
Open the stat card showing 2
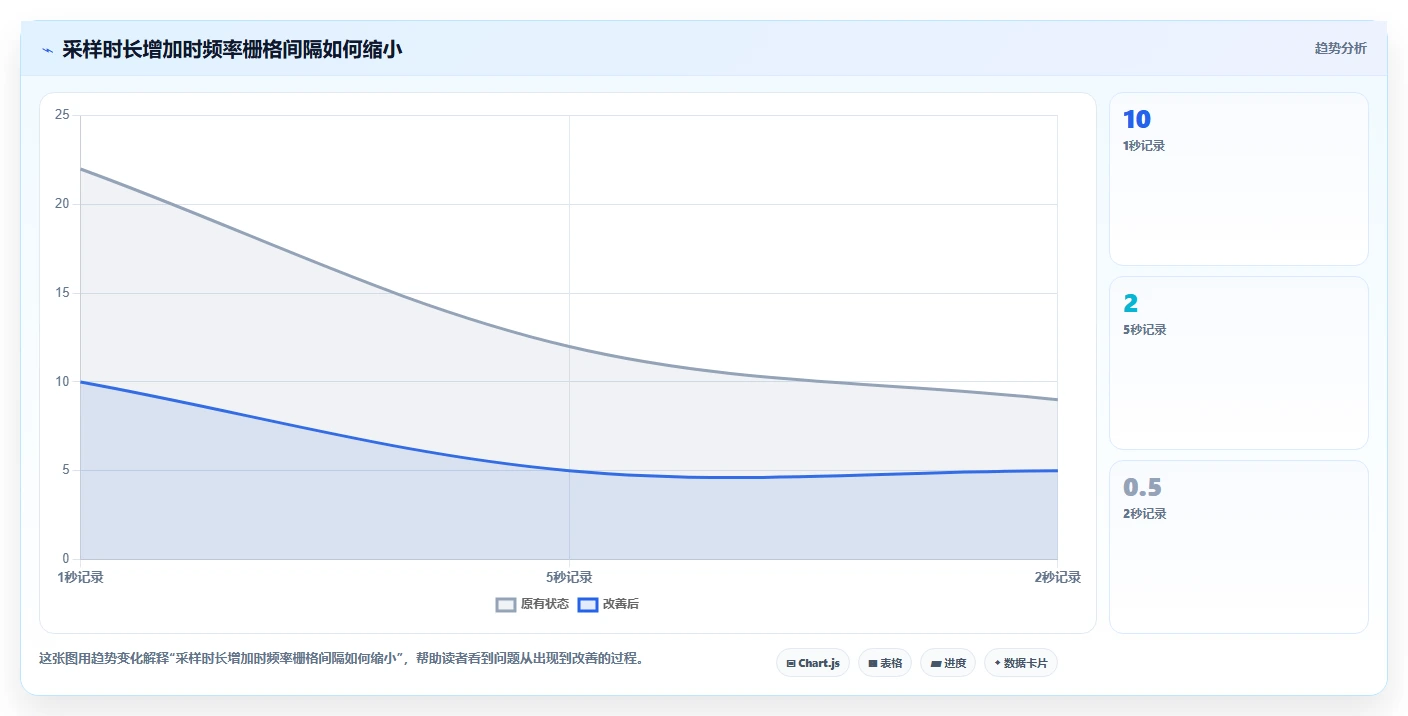(x=1238, y=363)
